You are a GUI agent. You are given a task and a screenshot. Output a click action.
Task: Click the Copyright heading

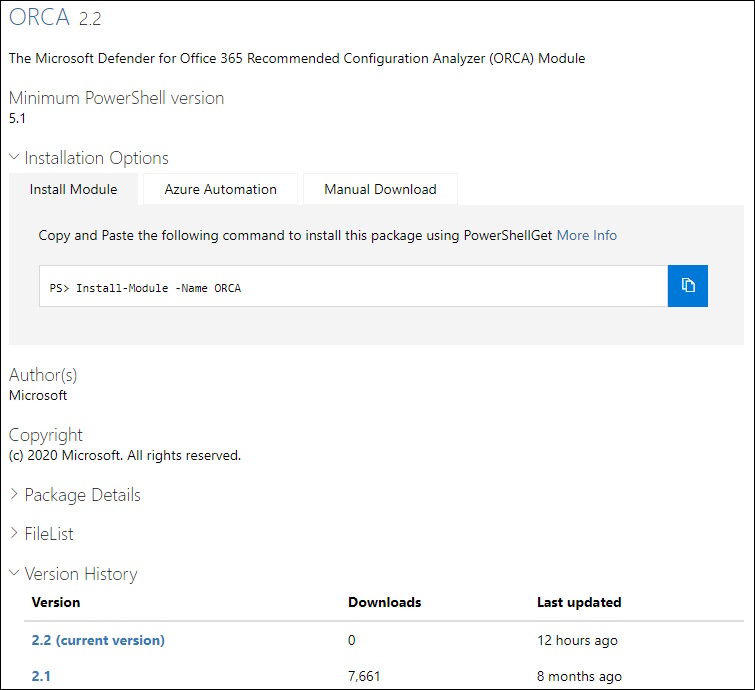pyautogui.click(x=46, y=435)
